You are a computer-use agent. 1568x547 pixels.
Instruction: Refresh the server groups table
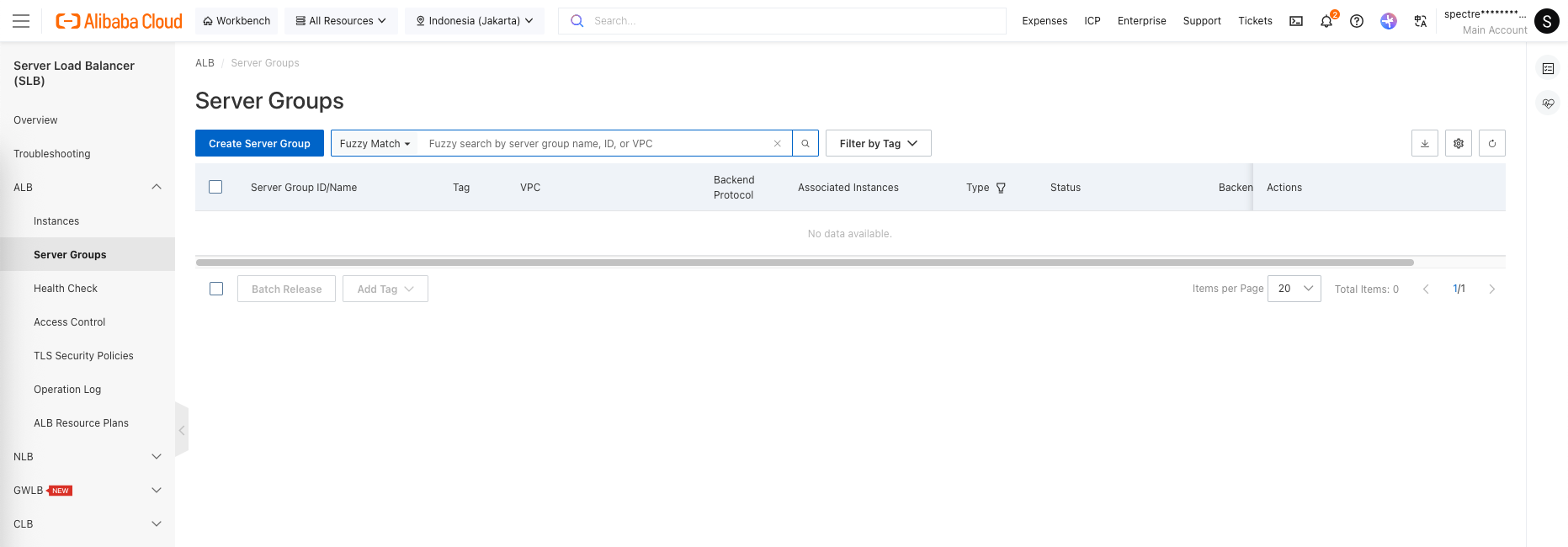point(1492,143)
